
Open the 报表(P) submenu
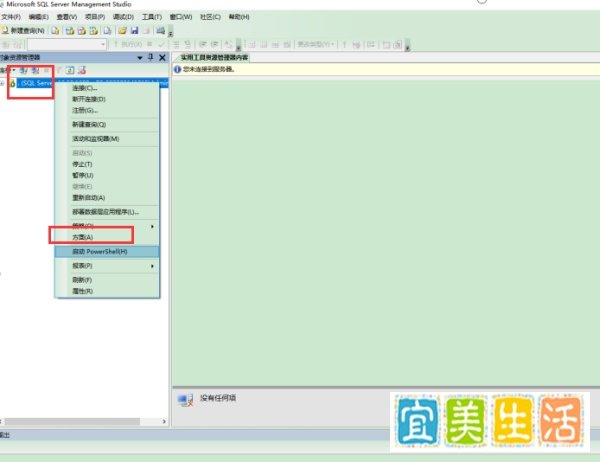pyautogui.click(x=107, y=266)
